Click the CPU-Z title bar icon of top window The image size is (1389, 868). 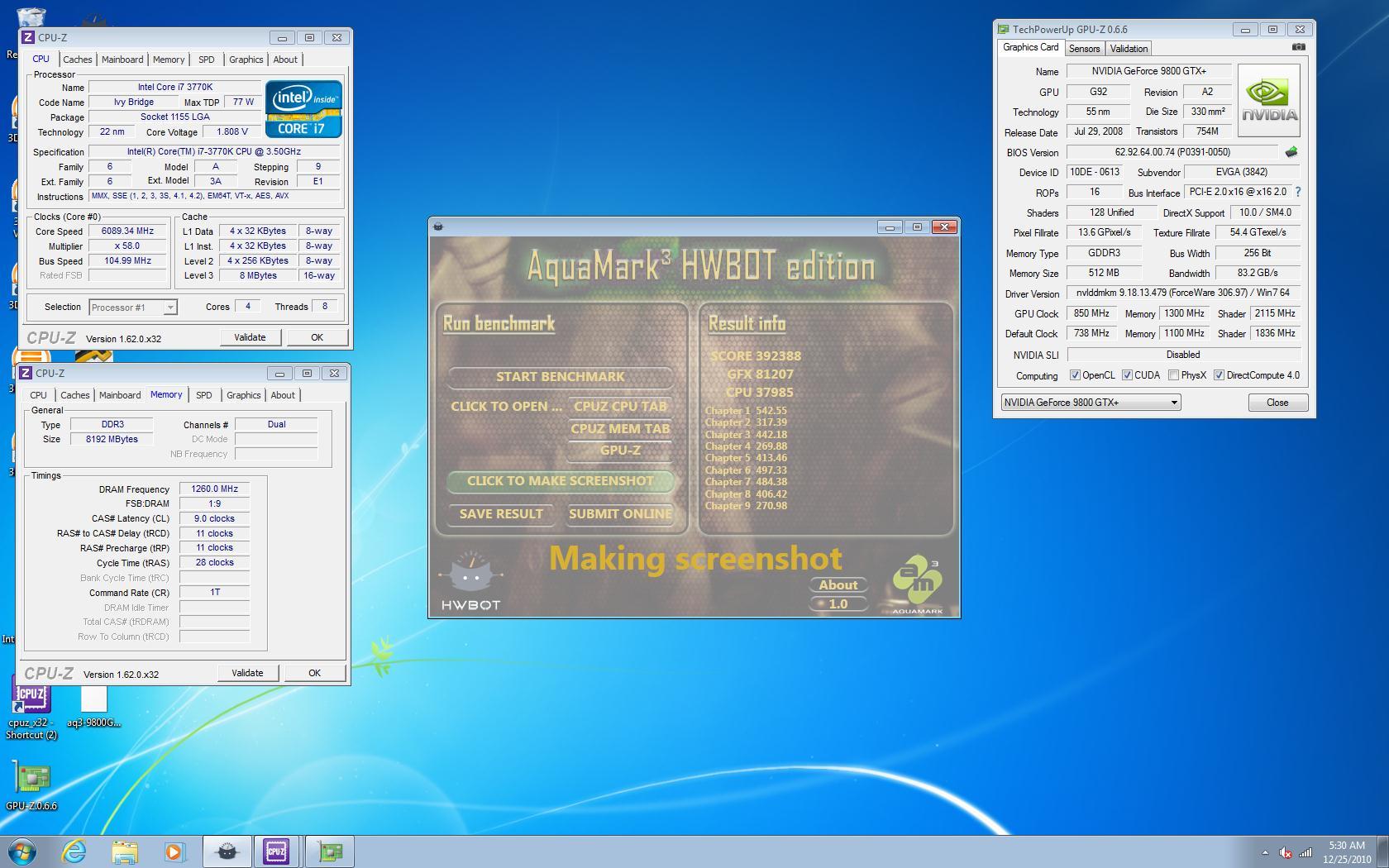[x=28, y=37]
